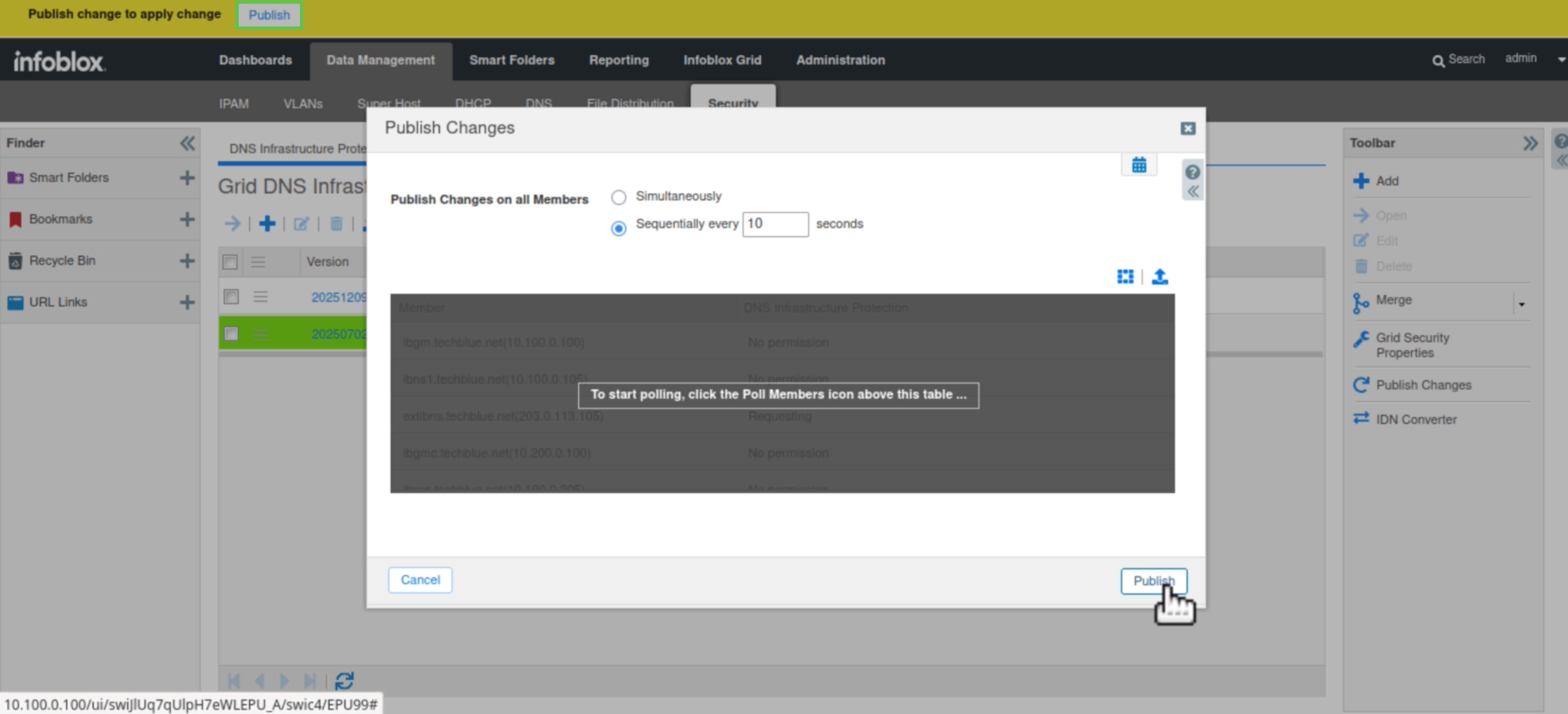Open the admin user dropdown
This screenshot has width=1568, height=714.
coord(1561,60)
